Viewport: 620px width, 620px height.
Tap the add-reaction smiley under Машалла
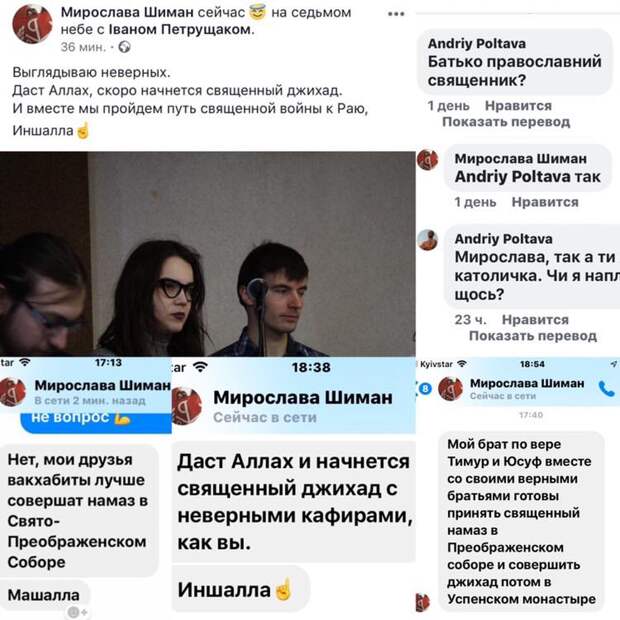pyautogui.click(x=77, y=612)
